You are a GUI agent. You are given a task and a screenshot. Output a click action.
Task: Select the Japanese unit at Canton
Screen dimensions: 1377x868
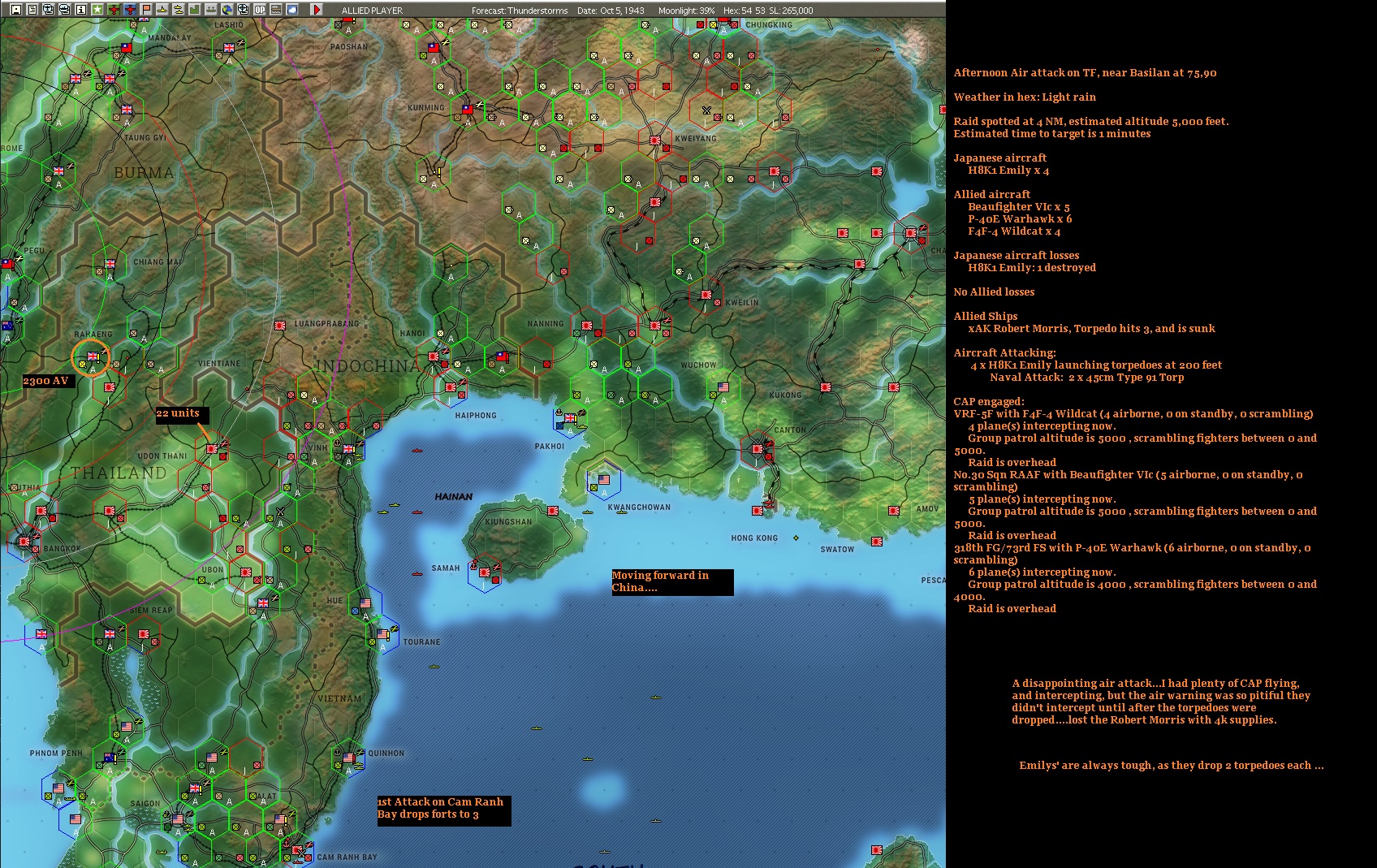pos(758,448)
